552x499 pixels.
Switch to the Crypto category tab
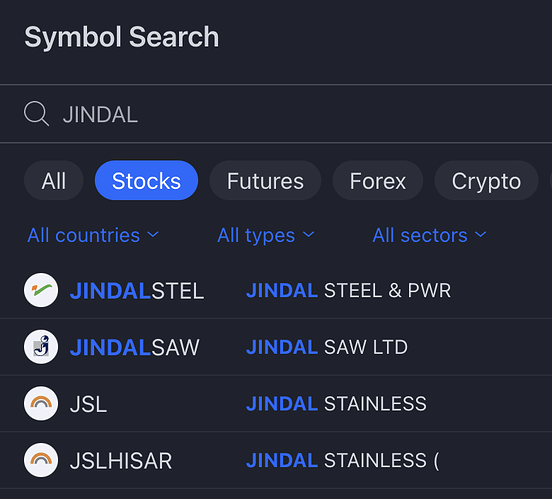click(486, 181)
